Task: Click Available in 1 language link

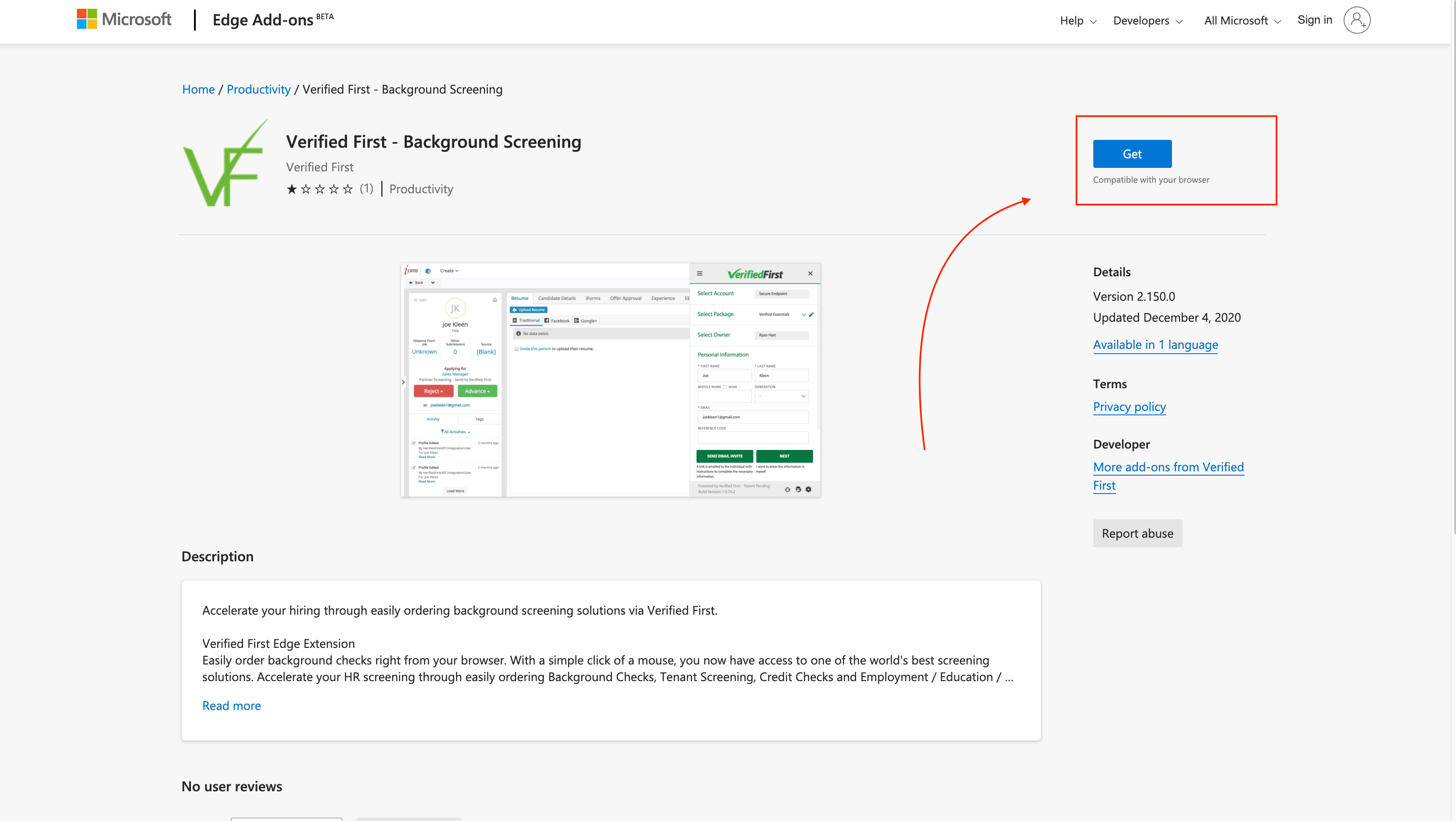Action: [1155, 344]
